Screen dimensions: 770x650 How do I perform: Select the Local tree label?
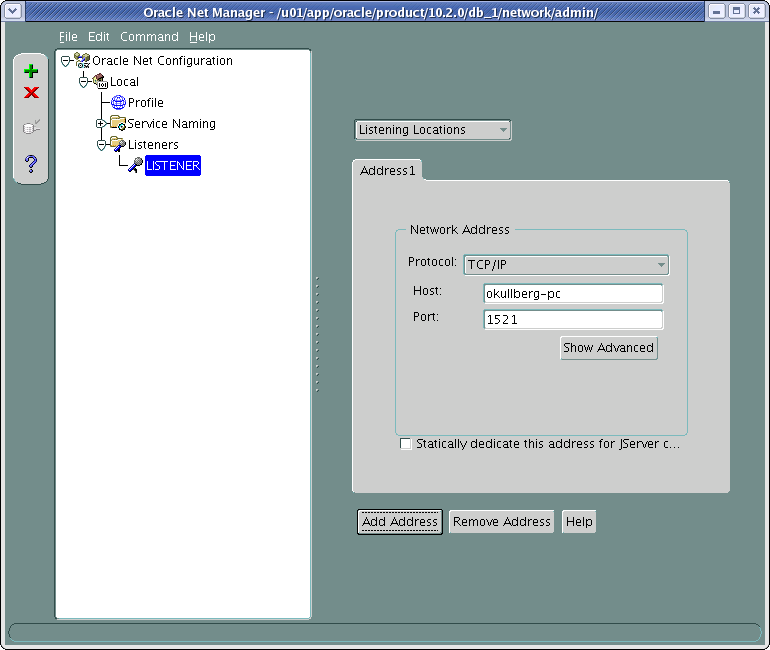tap(124, 81)
